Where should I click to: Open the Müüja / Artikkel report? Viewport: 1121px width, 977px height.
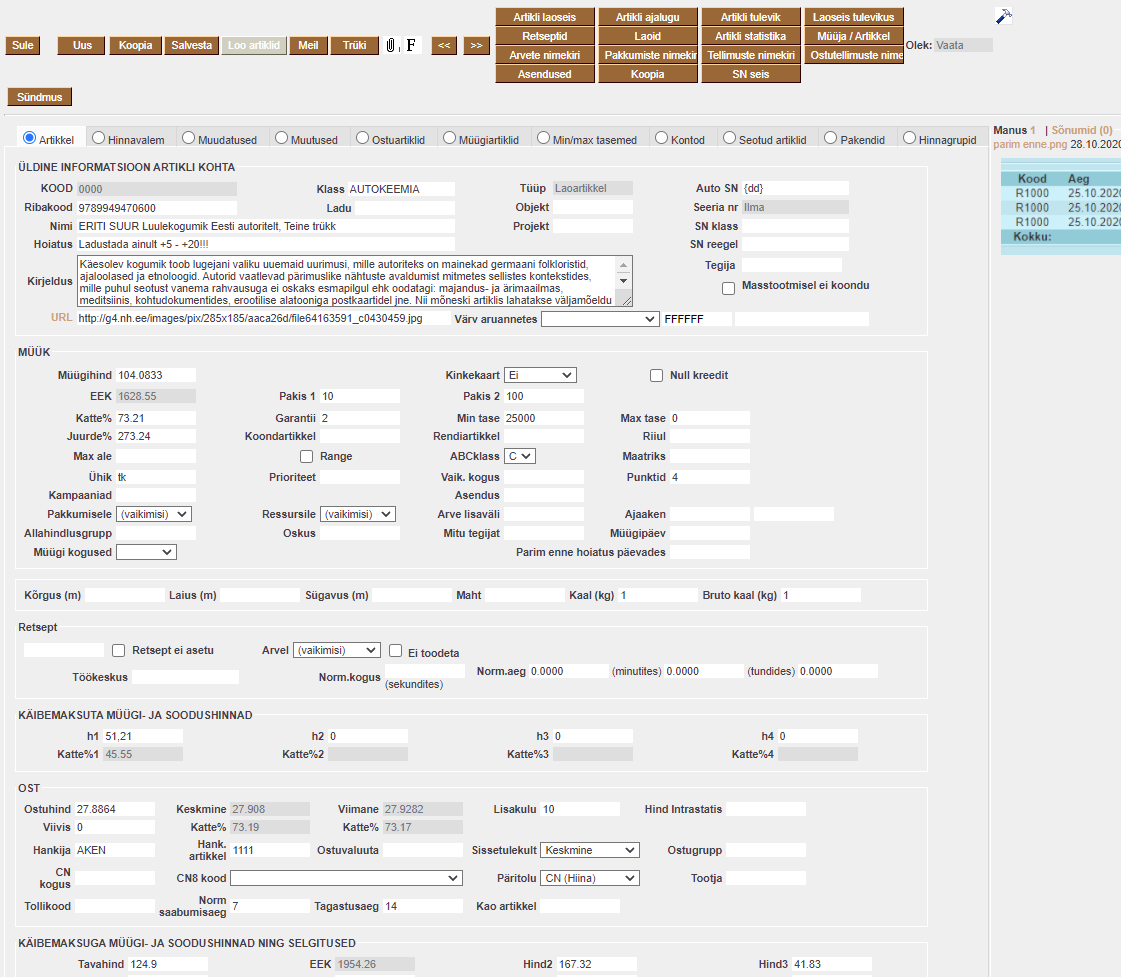coord(854,36)
